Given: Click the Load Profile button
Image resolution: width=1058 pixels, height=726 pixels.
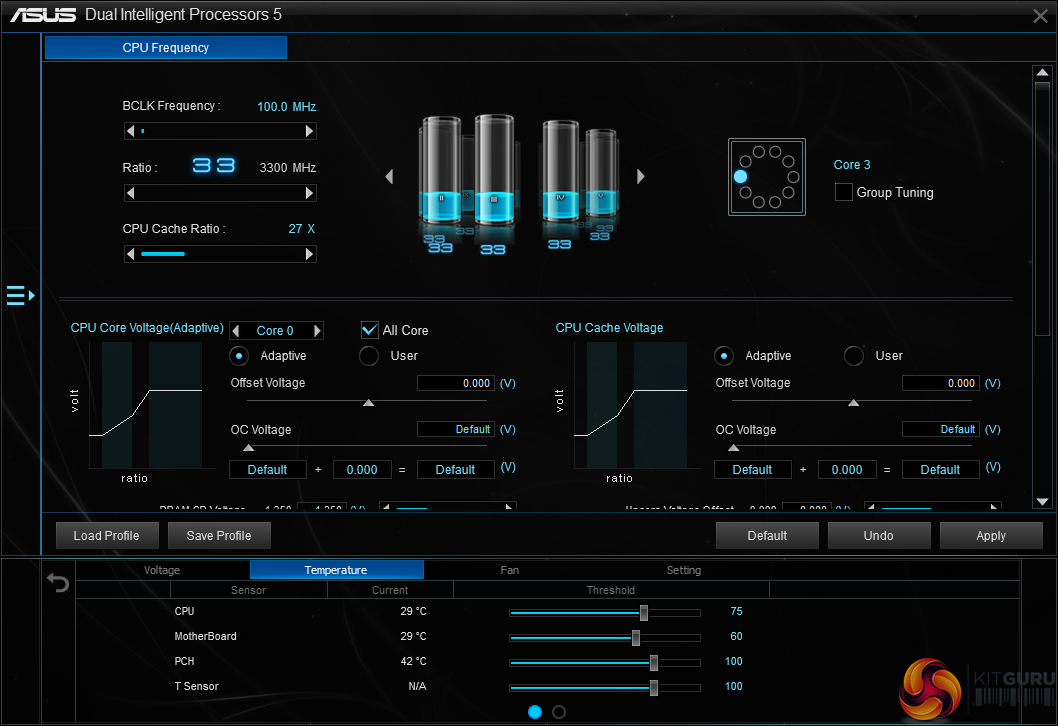Looking at the screenshot, I should click(x=106, y=535).
